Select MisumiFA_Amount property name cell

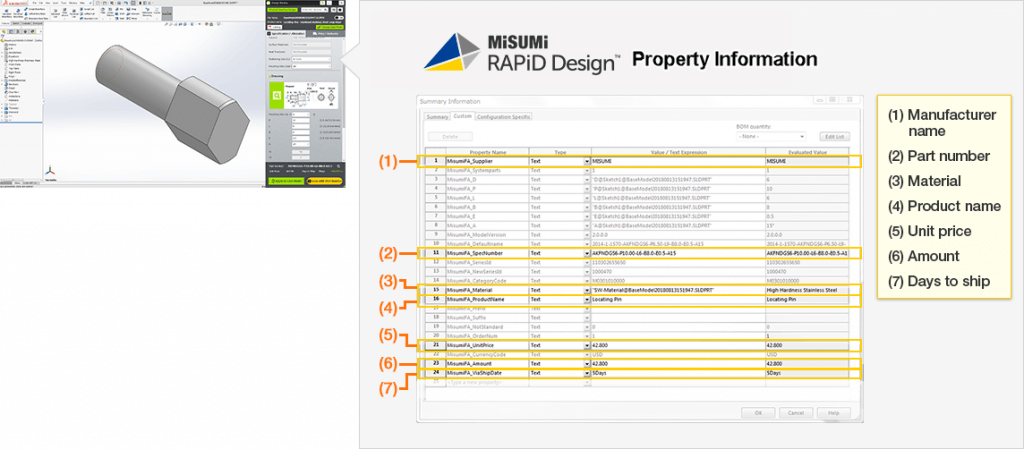click(487, 364)
